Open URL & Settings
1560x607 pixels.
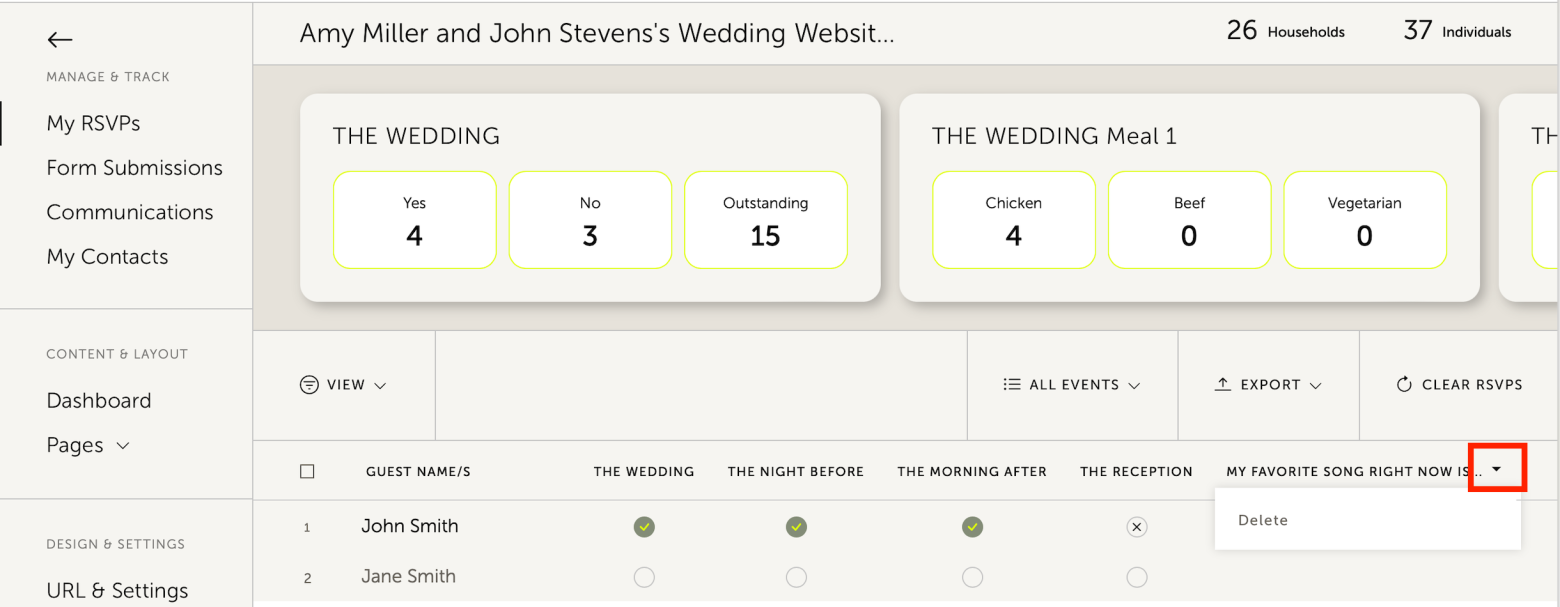tap(117, 590)
